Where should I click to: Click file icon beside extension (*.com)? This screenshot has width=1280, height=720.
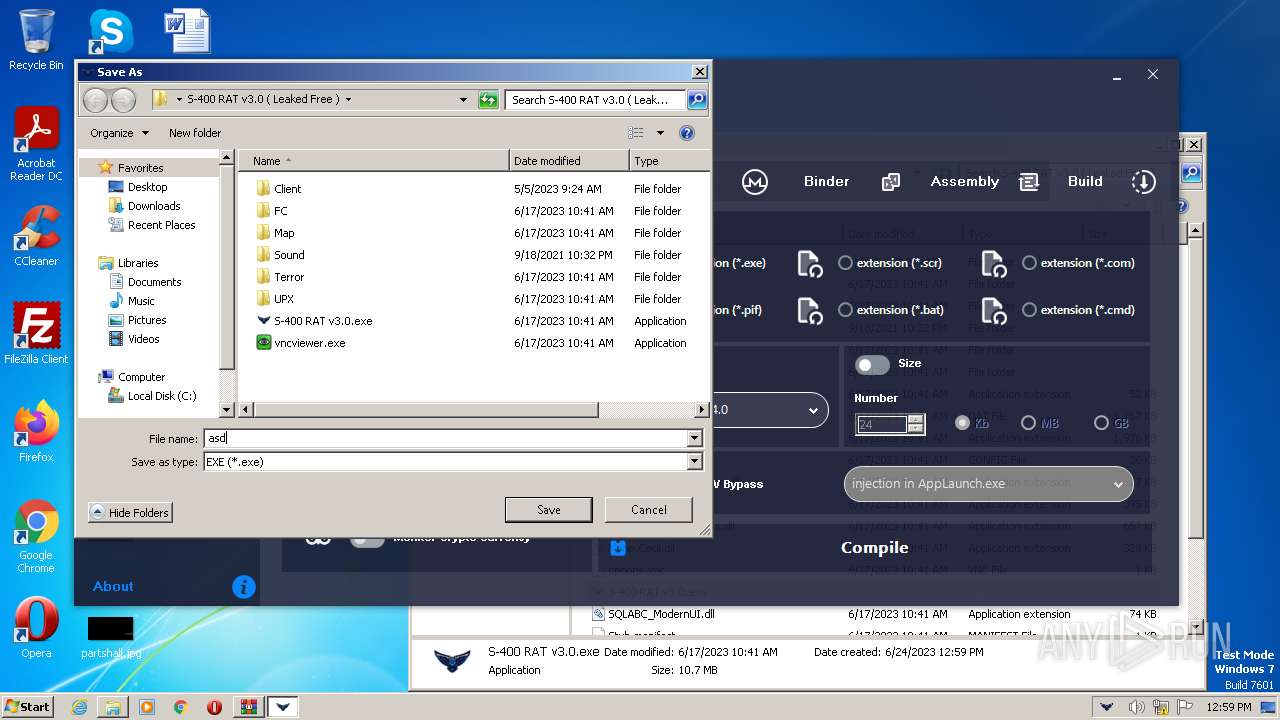(x=993, y=264)
